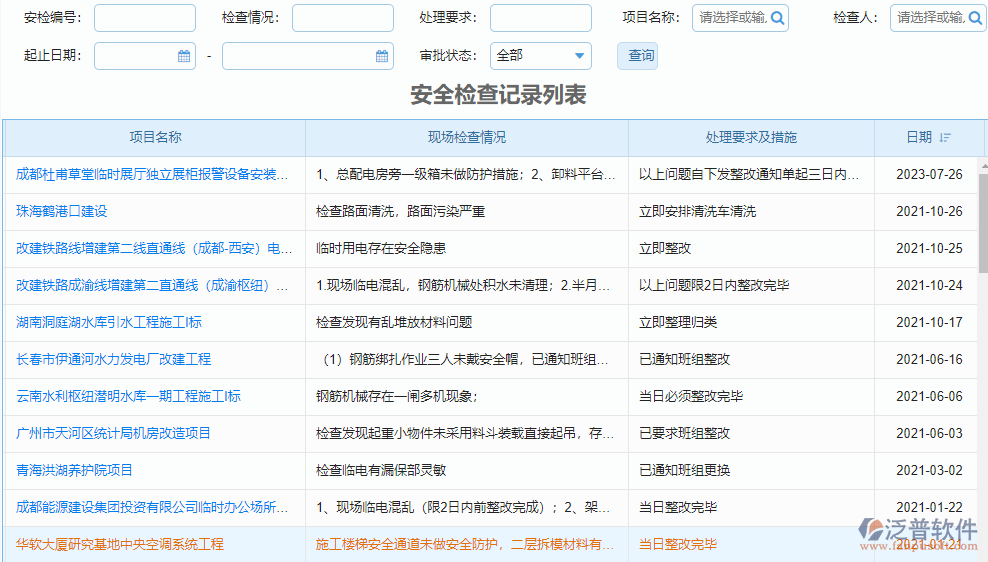
Task: Select cell 总配电房旁一级箱未做防护措施
Action: click(466, 175)
